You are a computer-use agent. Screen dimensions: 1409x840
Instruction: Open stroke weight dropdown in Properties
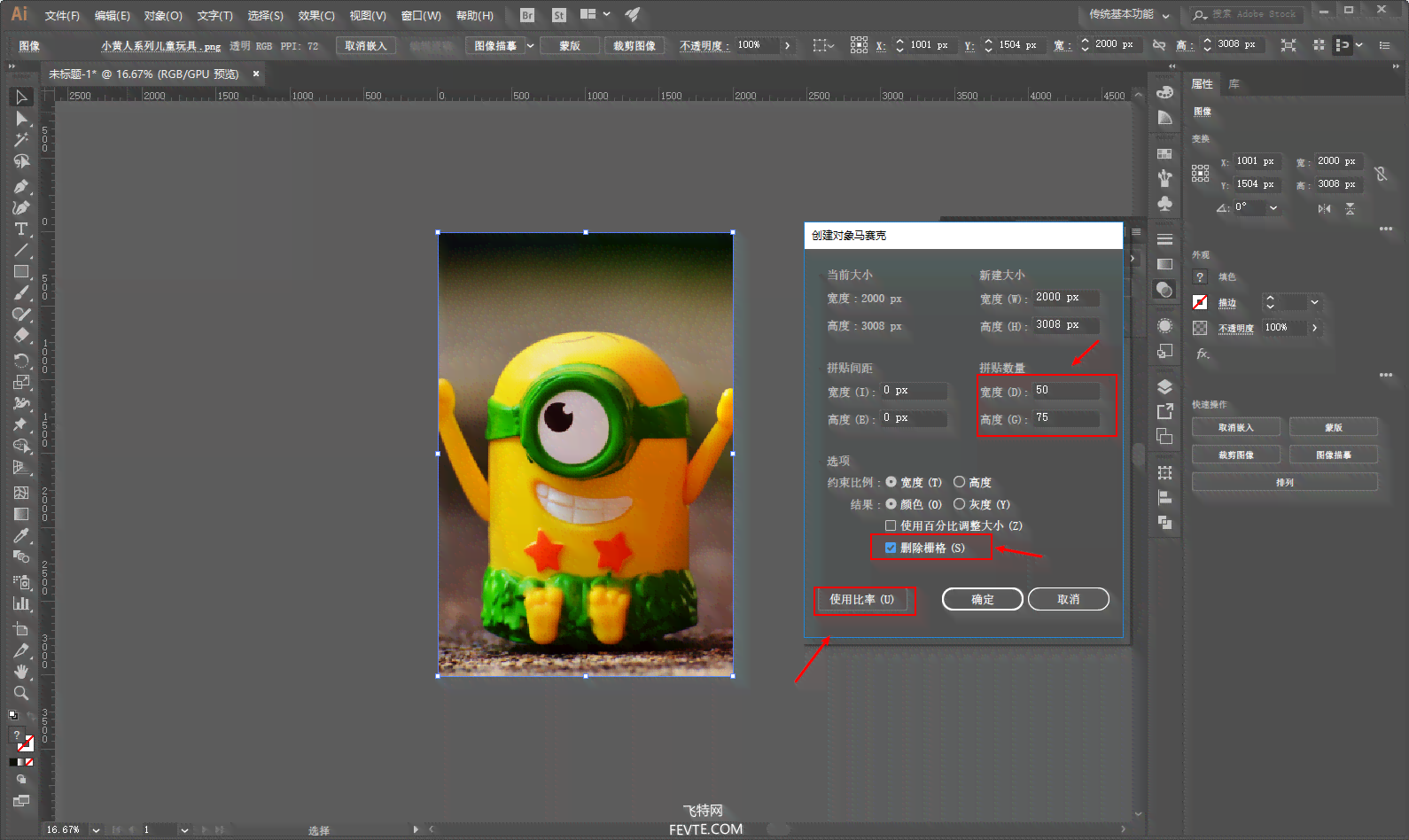tap(1314, 302)
